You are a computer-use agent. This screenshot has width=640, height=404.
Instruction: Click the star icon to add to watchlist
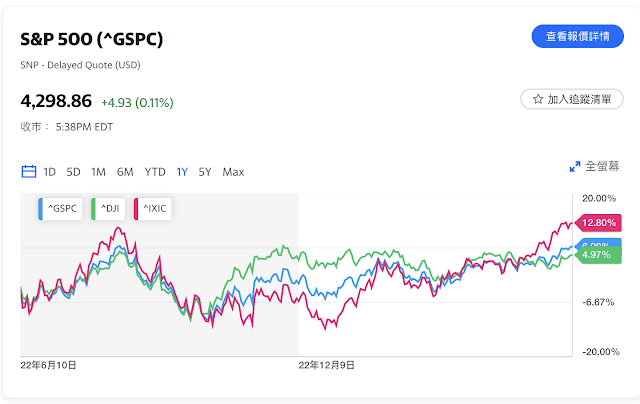pyautogui.click(x=538, y=100)
